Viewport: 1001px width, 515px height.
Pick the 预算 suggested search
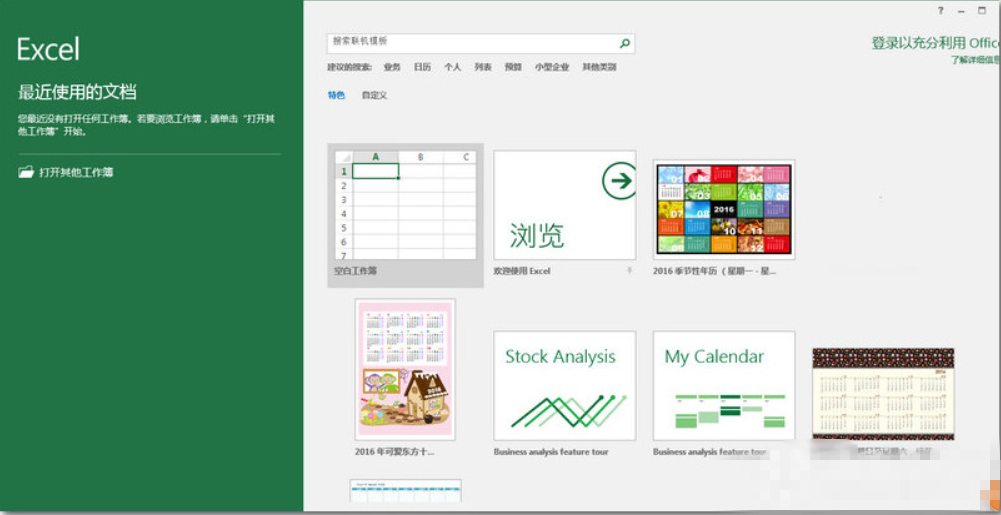(x=513, y=67)
